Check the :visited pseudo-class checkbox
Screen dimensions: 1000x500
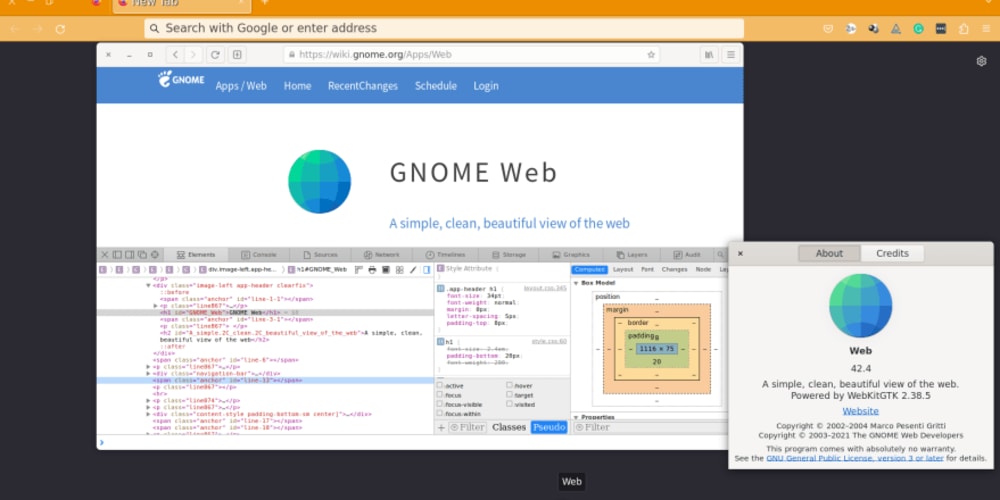[510, 404]
